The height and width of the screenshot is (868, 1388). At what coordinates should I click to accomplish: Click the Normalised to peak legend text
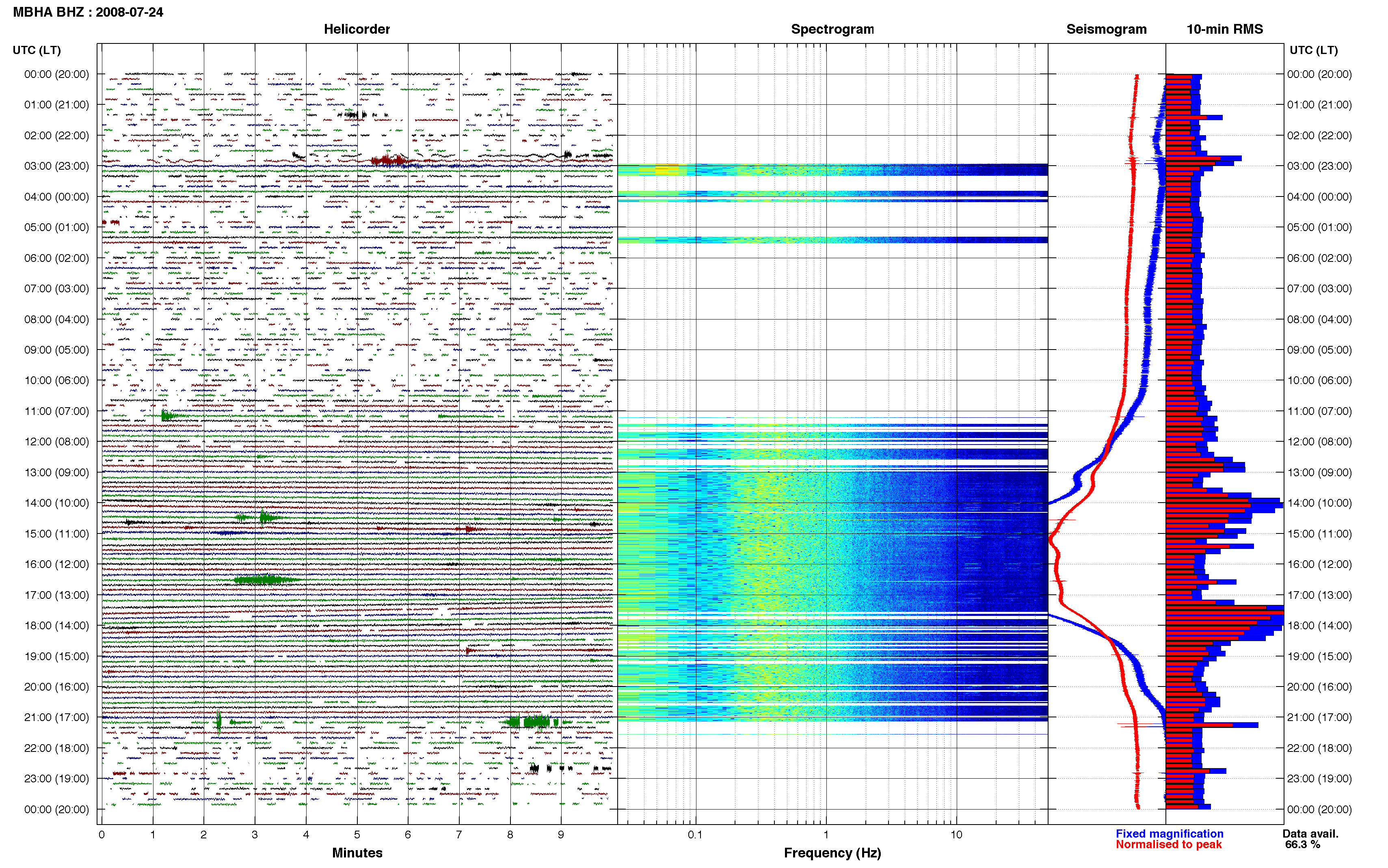[x=1168, y=844]
